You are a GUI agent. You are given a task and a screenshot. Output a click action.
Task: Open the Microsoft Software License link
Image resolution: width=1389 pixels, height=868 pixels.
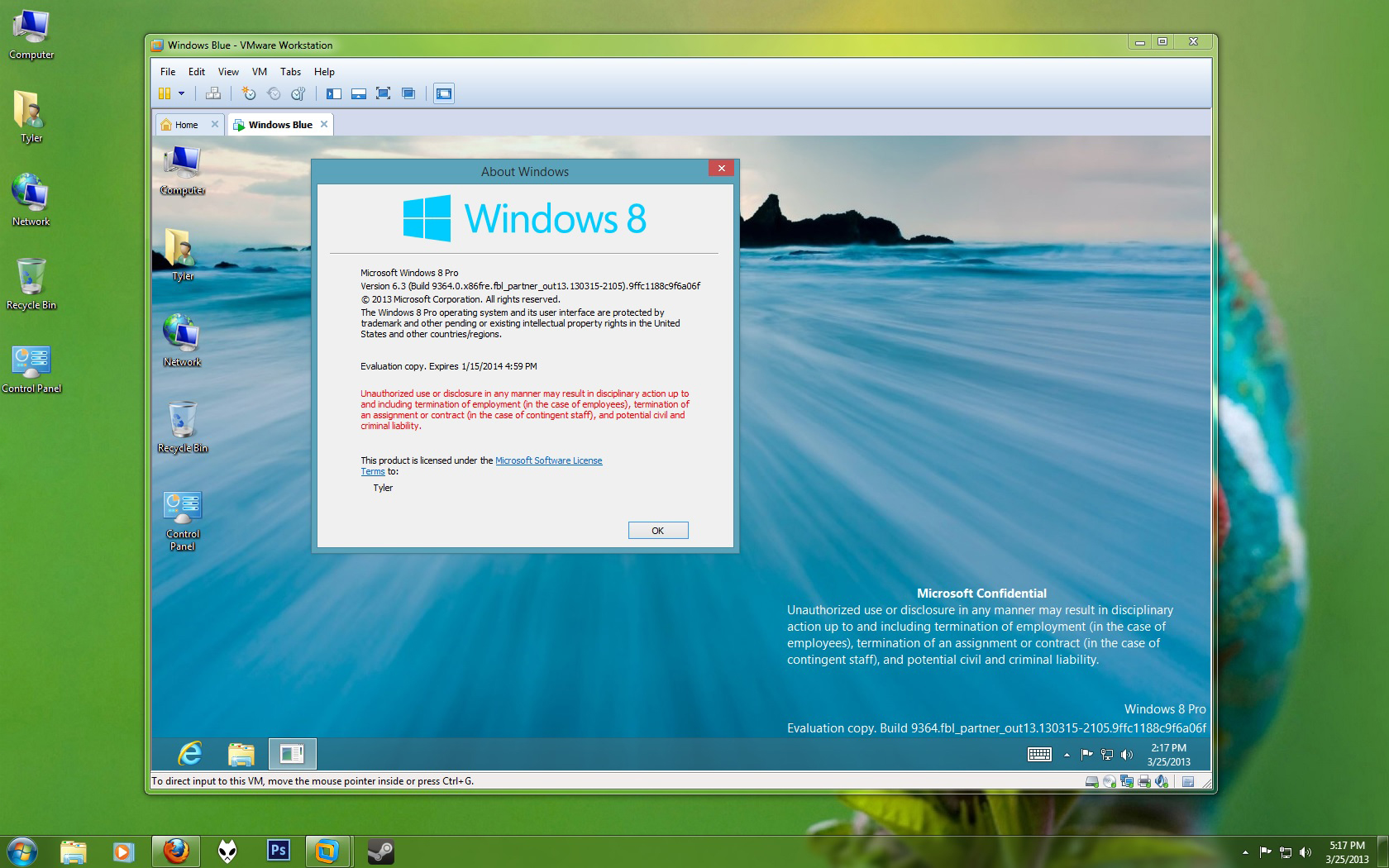[x=548, y=460]
